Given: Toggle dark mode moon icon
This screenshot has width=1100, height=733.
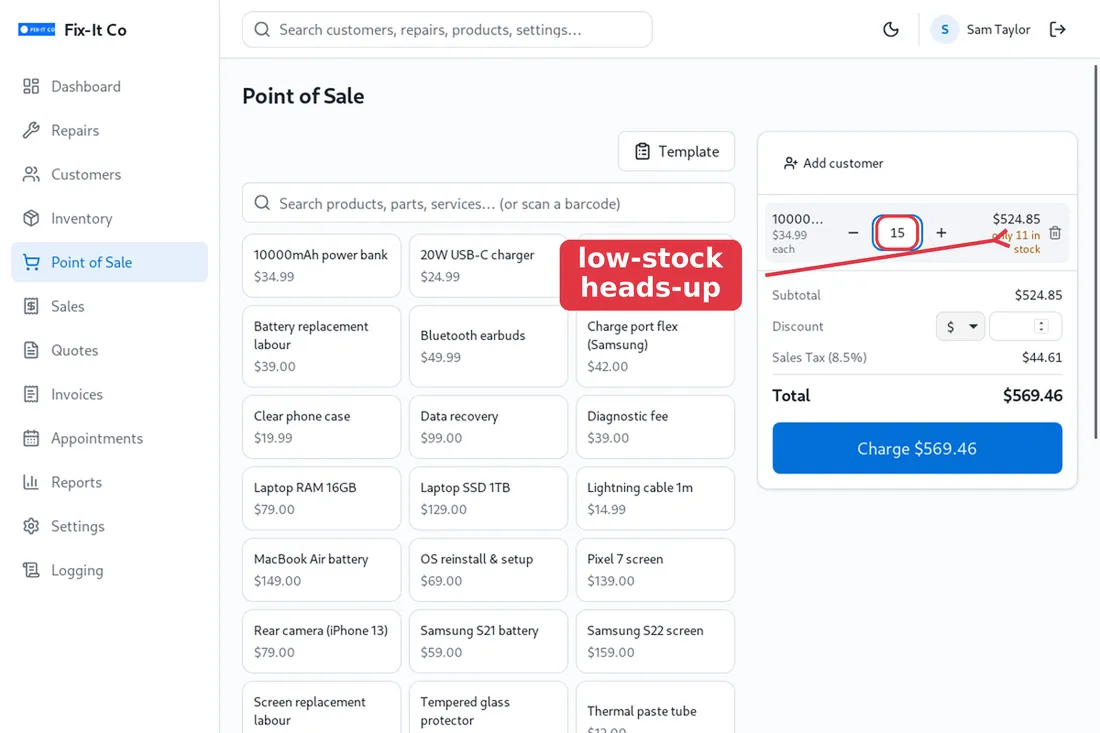Looking at the screenshot, I should click(890, 29).
